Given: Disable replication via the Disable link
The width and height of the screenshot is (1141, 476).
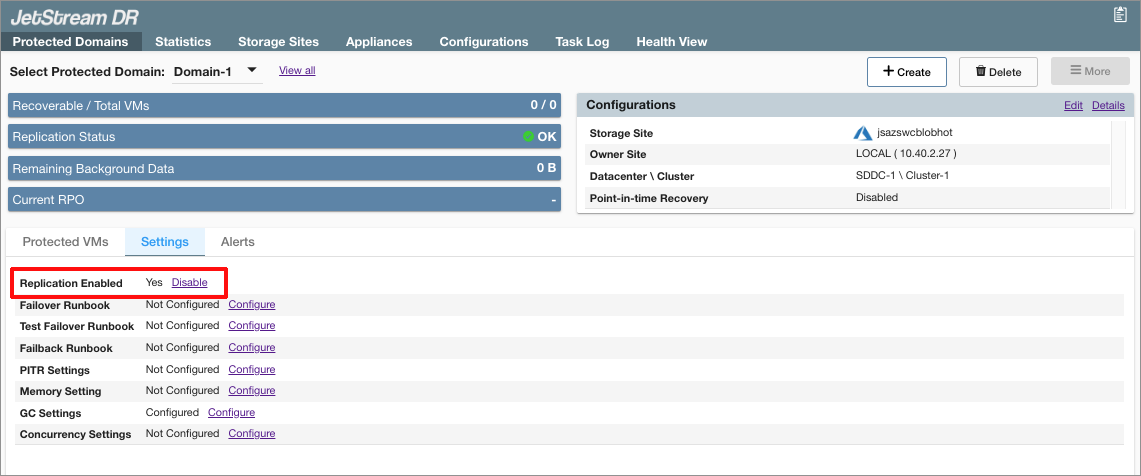Looking at the screenshot, I should click(x=189, y=283).
